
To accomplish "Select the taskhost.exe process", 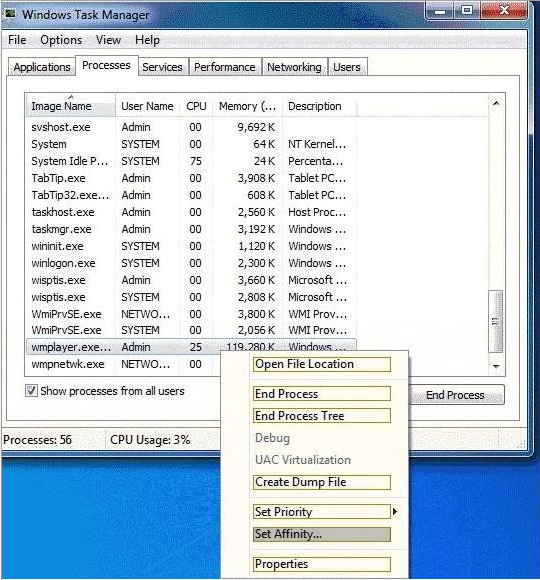I will (190, 212).
